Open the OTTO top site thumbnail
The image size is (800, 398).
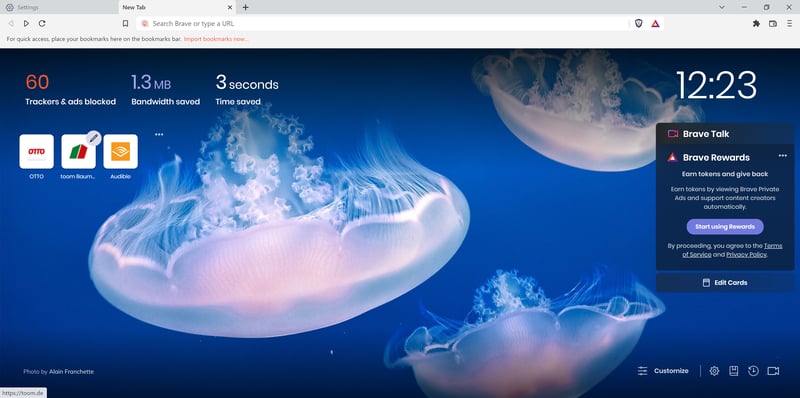36,152
